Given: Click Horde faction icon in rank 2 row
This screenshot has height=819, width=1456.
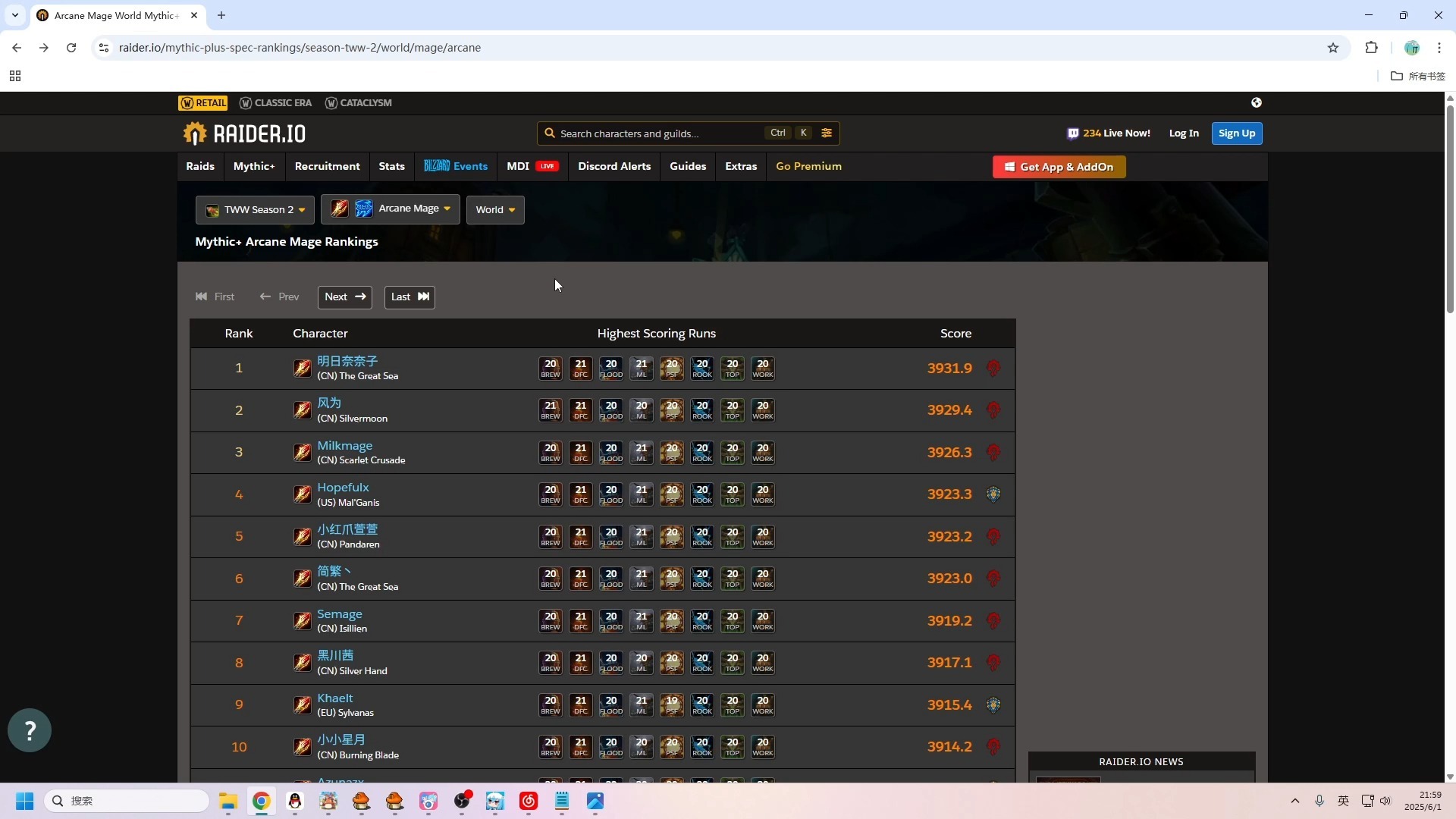Looking at the screenshot, I should (993, 410).
